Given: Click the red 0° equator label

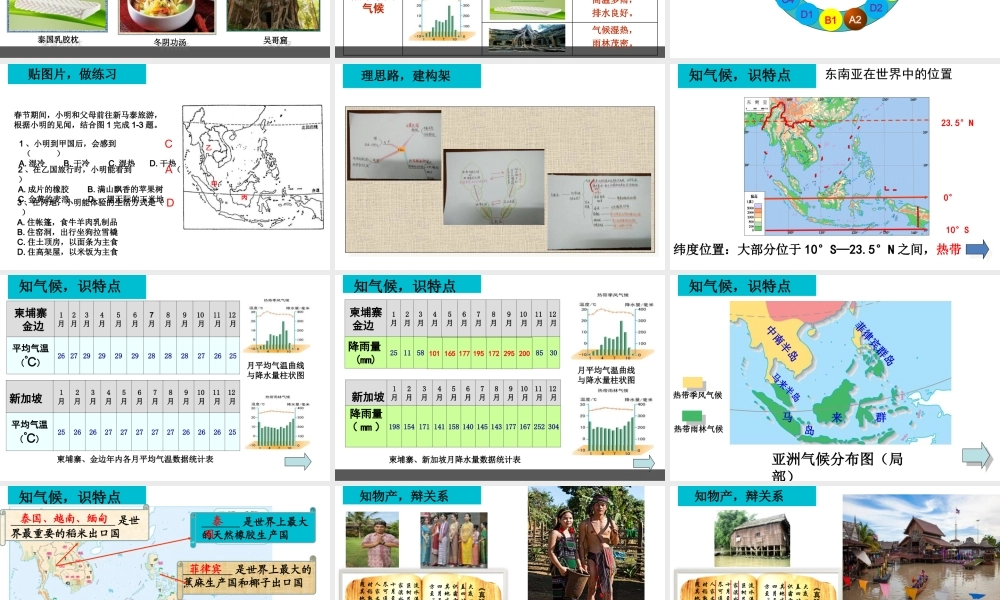Looking at the screenshot, I should pyautogui.click(x=948, y=198).
